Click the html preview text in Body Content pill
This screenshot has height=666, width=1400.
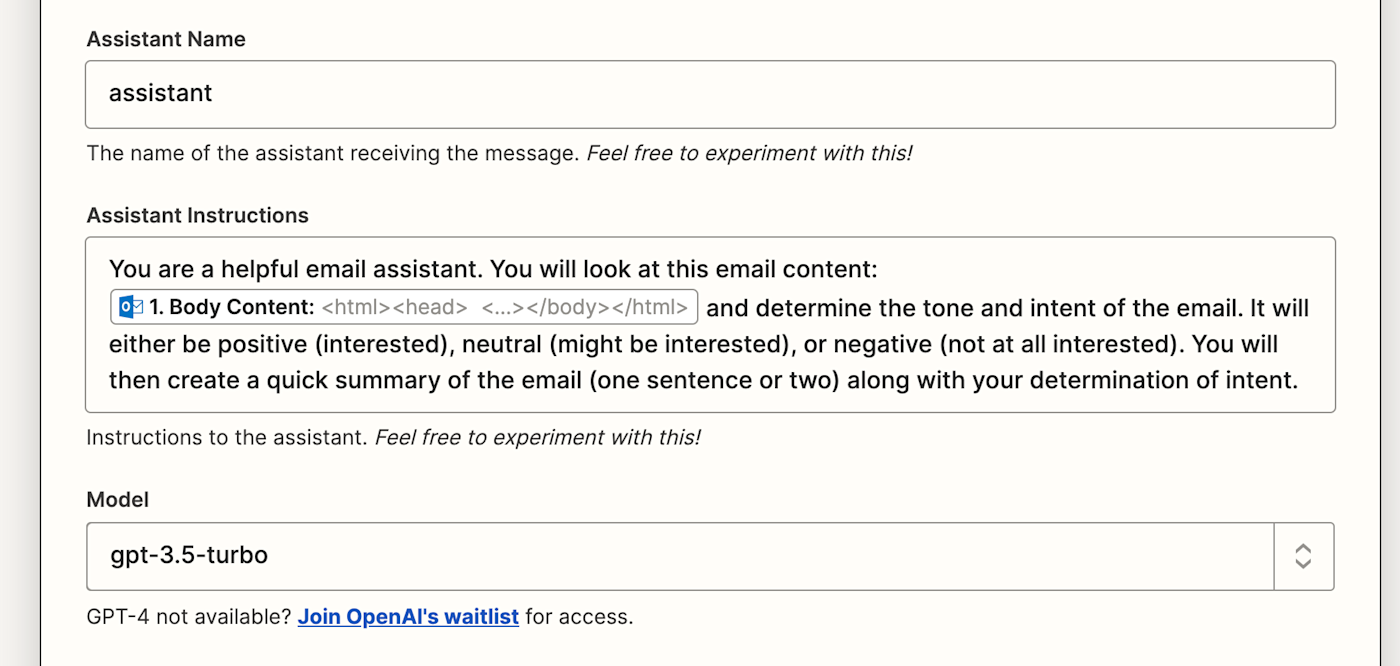(x=505, y=307)
